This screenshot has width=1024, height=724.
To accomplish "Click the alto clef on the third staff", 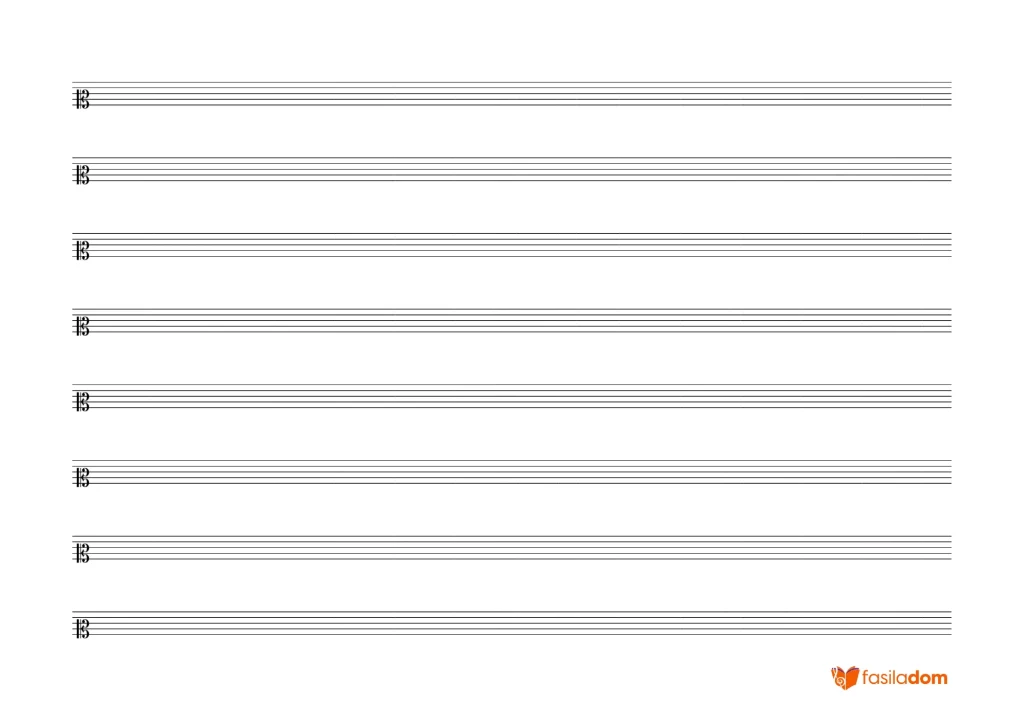I will tap(82, 251).
